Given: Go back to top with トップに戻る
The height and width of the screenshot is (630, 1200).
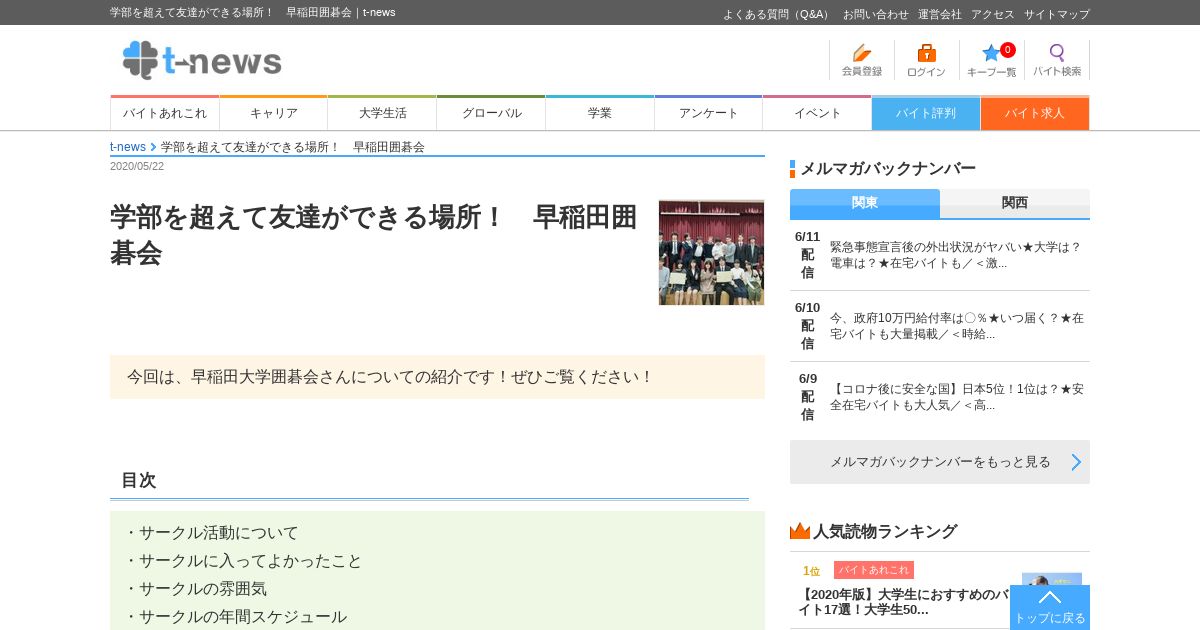Looking at the screenshot, I should pos(1050,607).
